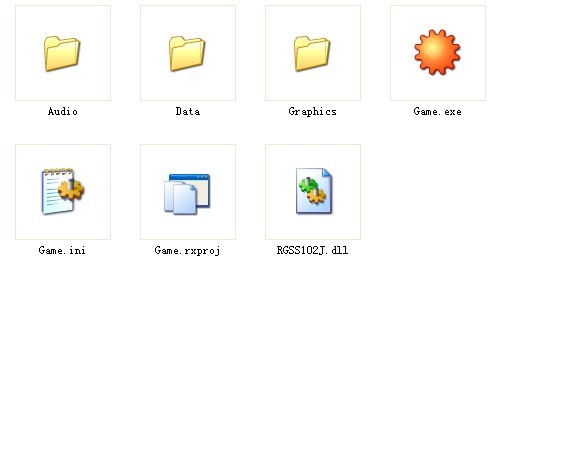This screenshot has height=458, width=582.
Task: Click the Graphics file name label
Action: pos(313,112)
